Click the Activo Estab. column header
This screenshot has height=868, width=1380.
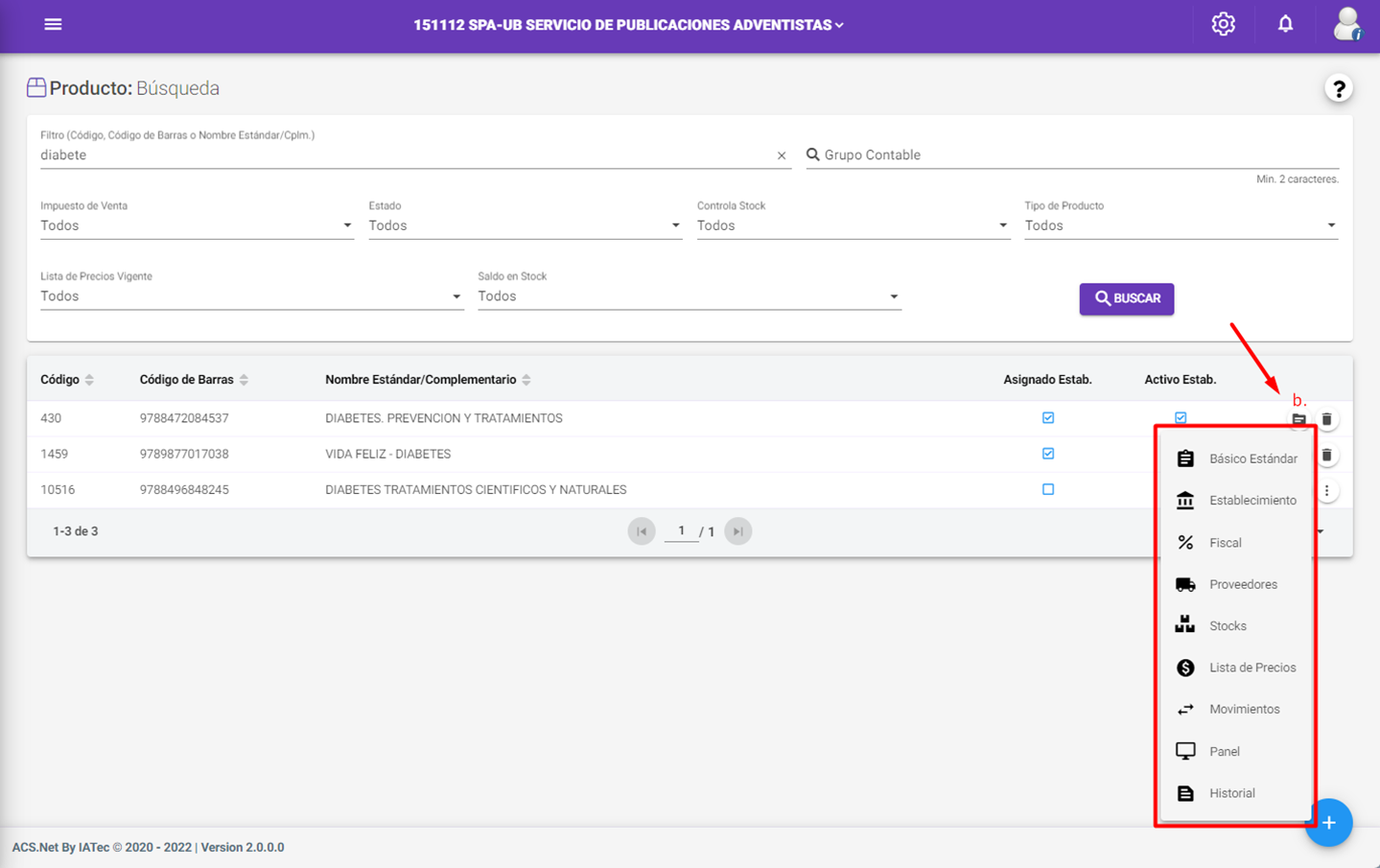(x=1181, y=380)
